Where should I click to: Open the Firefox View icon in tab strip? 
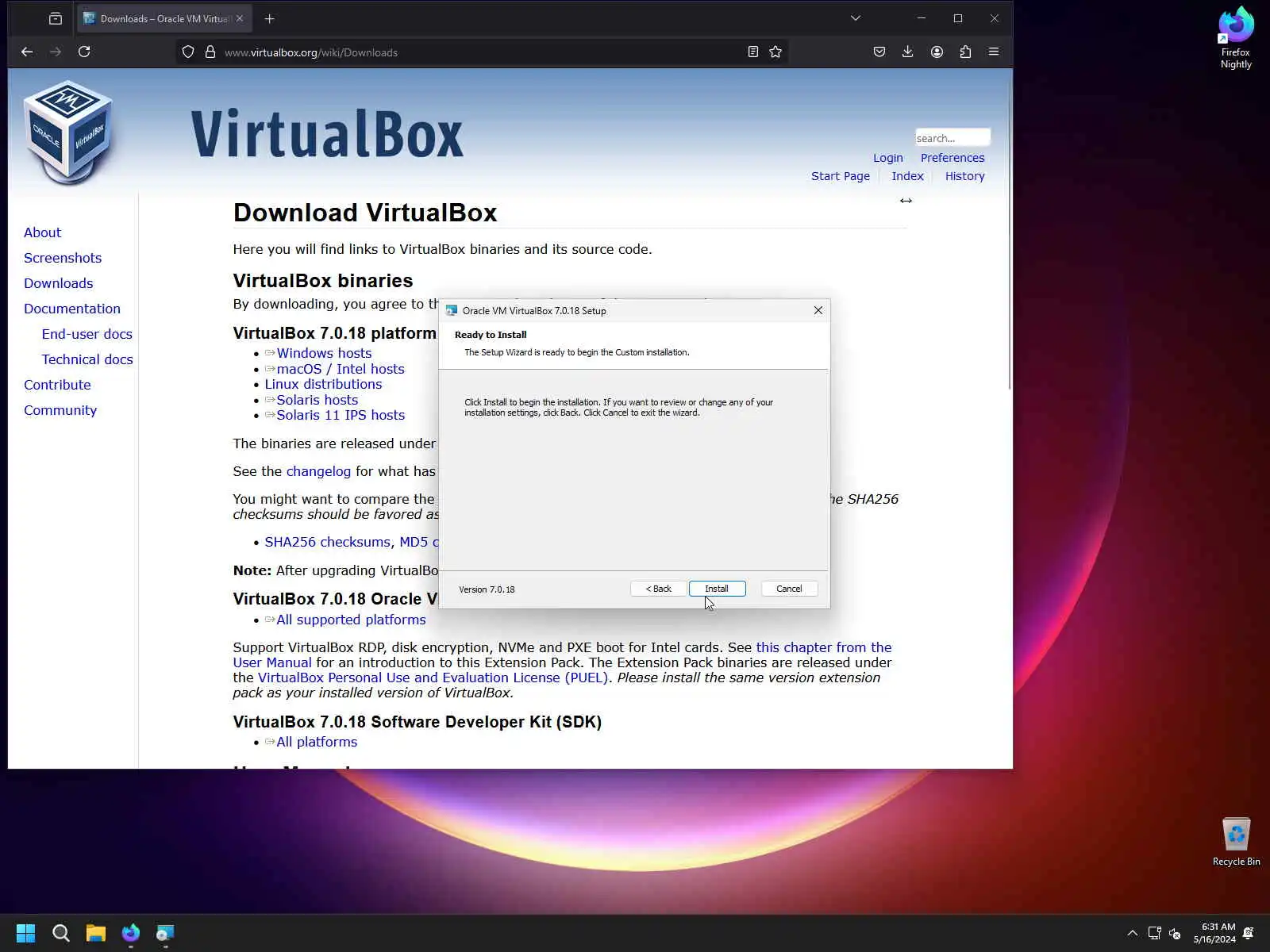pos(56,18)
